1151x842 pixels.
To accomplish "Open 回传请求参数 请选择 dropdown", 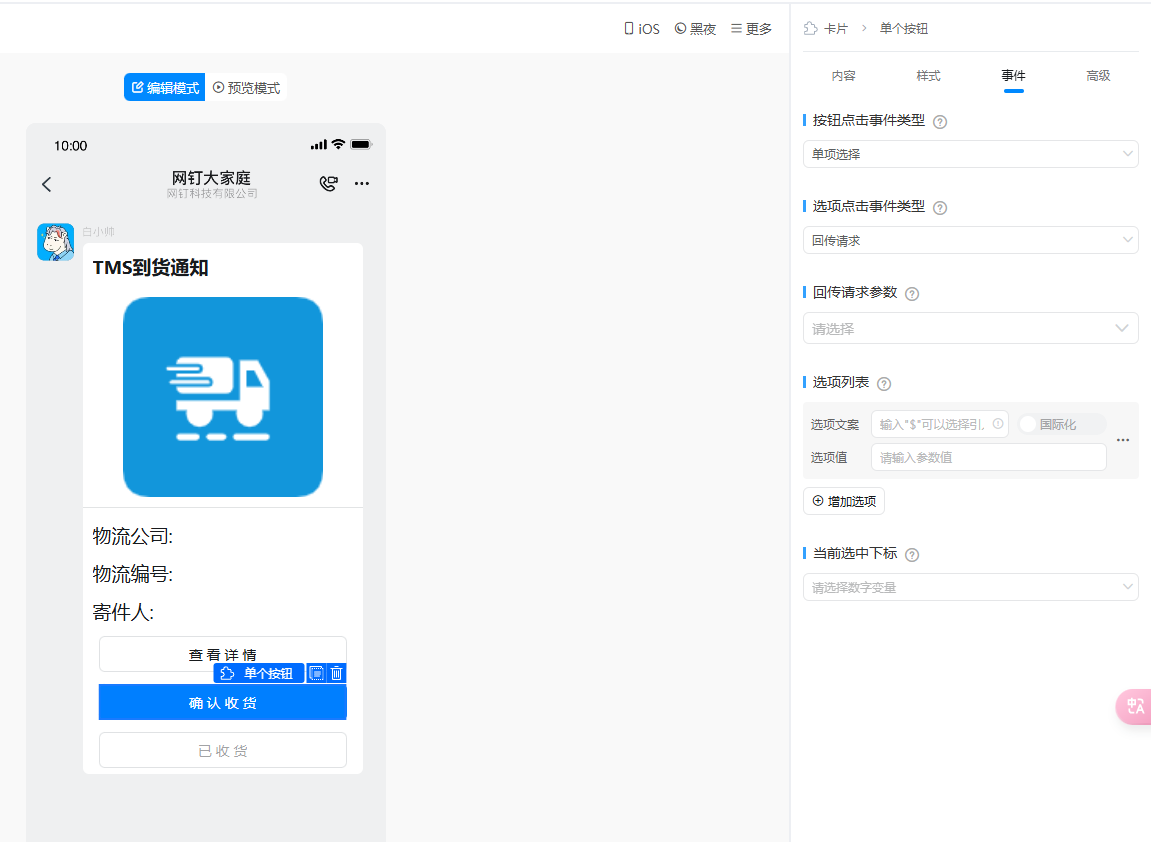I will point(970,328).
